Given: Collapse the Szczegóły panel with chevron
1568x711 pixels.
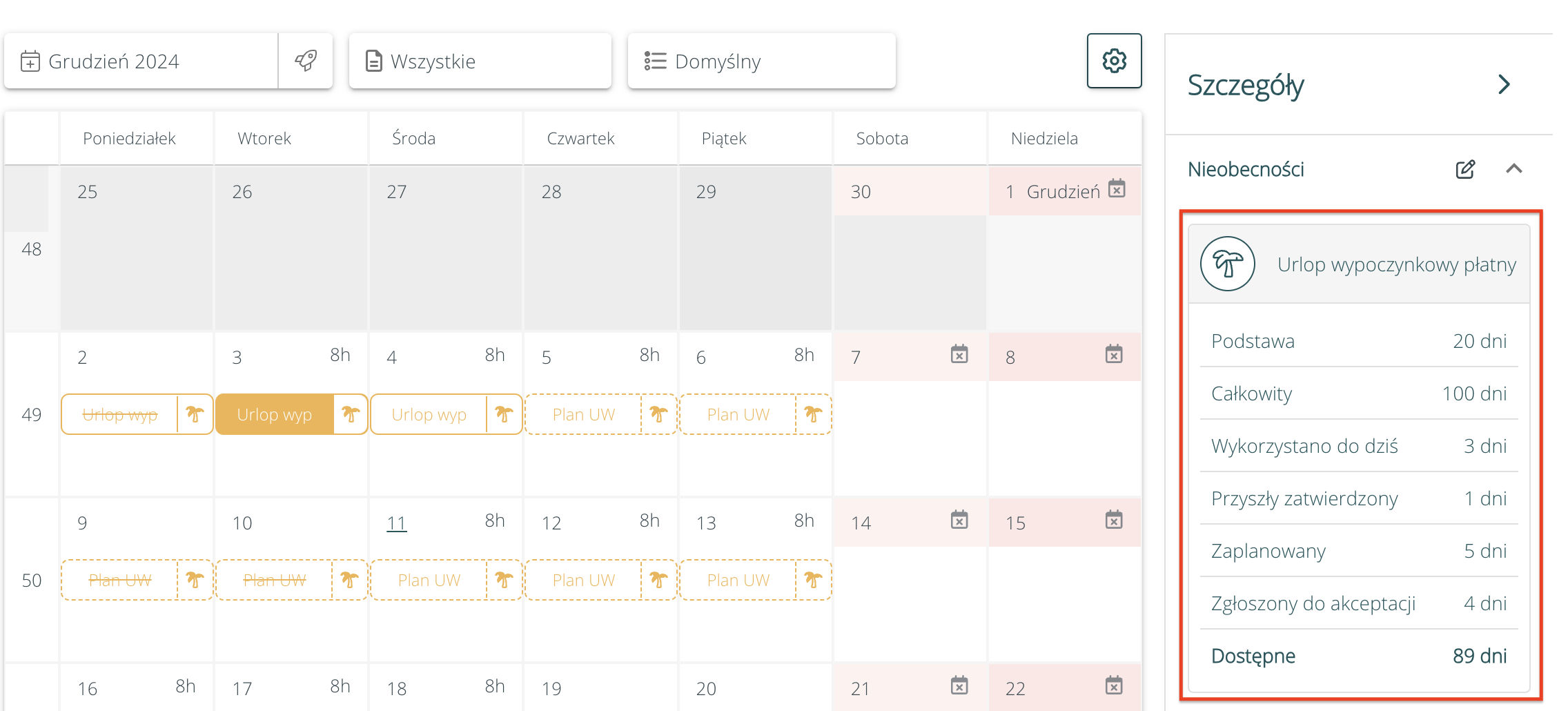Looking at the screenshot, I should click(x=1505, y=85).
